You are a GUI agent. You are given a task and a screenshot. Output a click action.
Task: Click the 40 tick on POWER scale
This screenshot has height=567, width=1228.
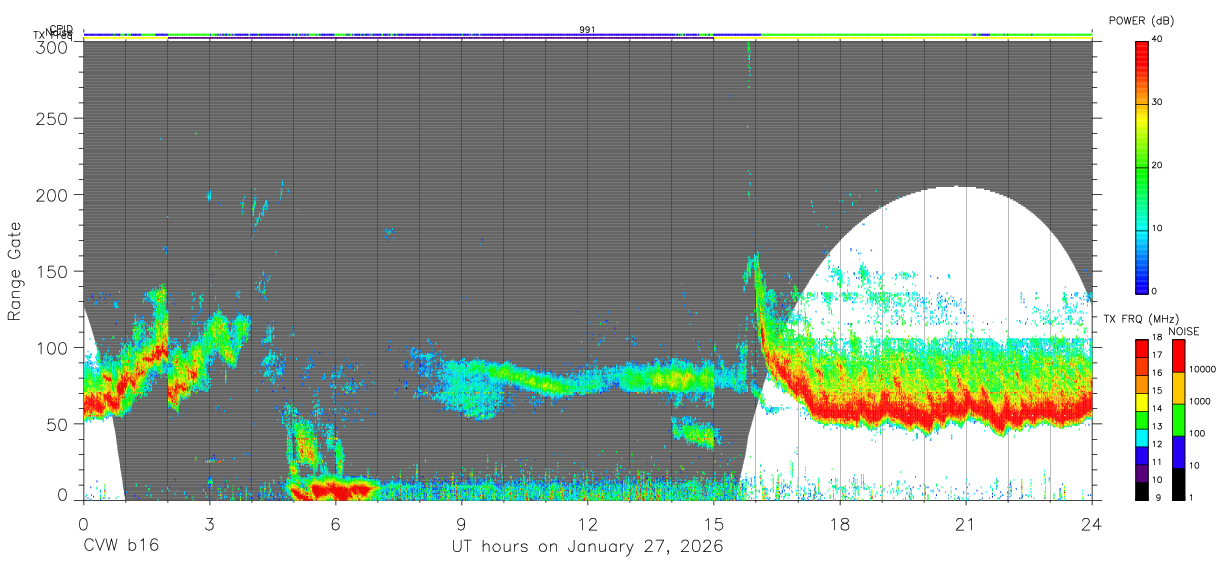click(x=1159, y=40)
